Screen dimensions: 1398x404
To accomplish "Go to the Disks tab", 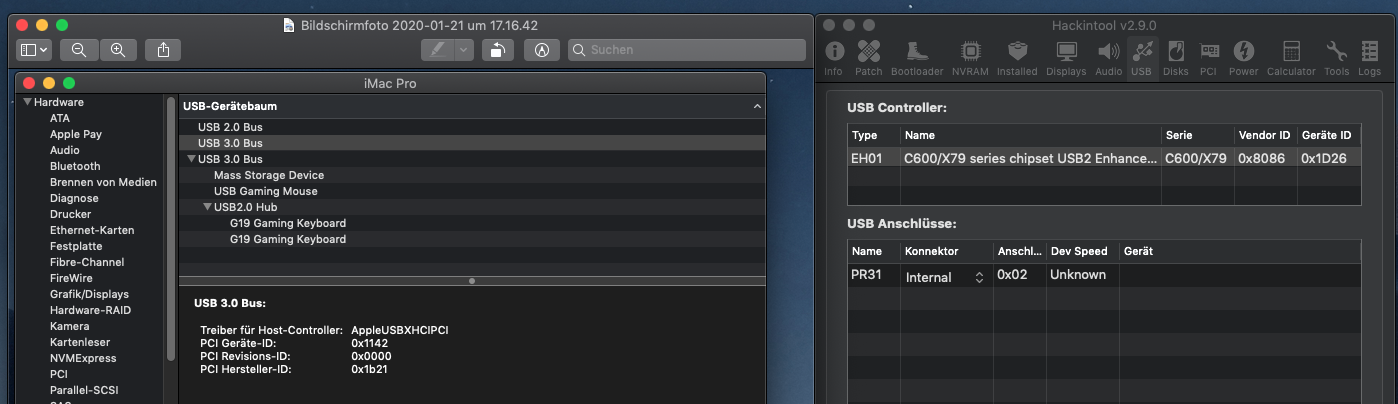I will (1176, 56).
